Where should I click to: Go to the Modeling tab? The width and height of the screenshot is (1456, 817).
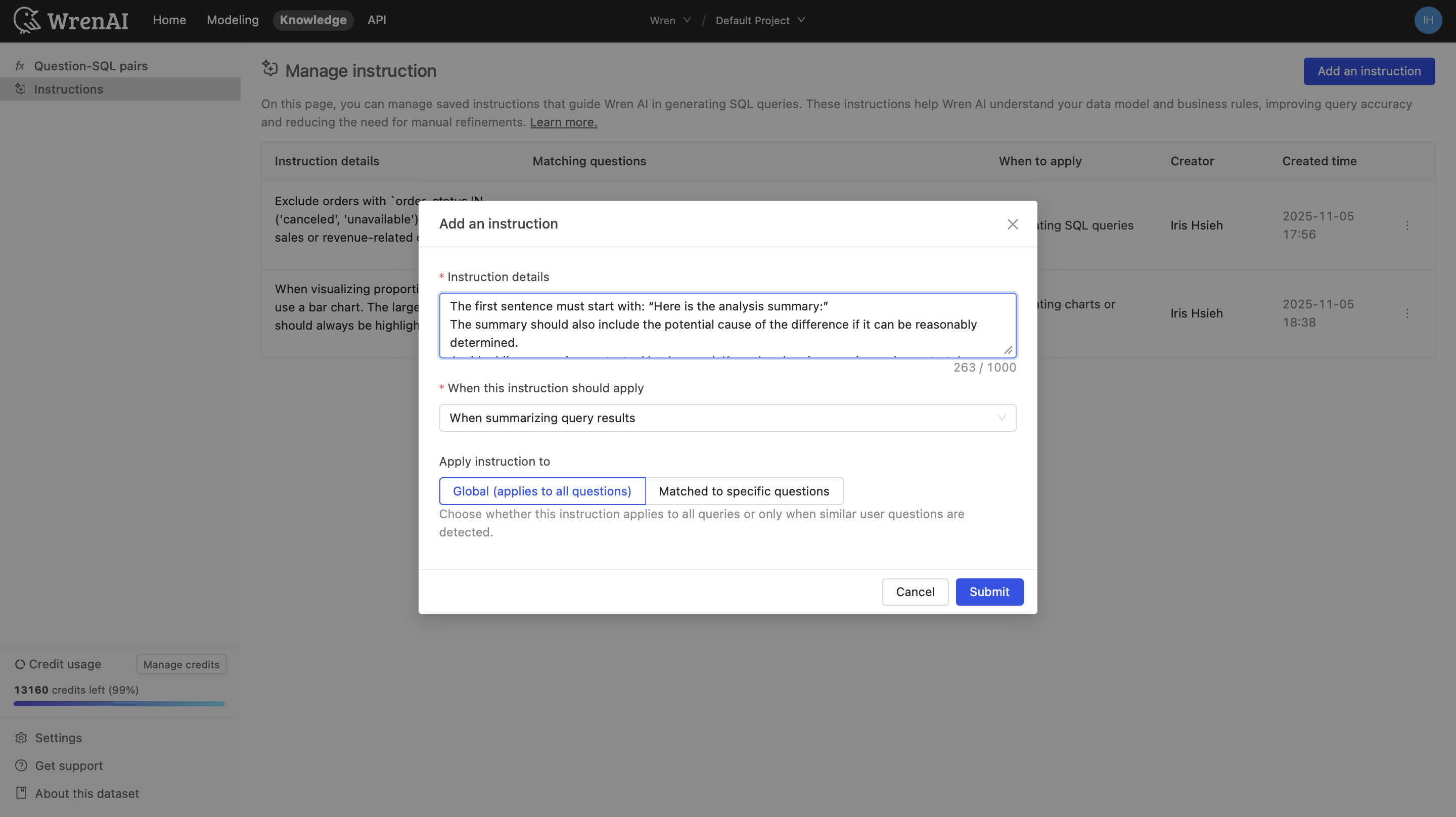(x=233, y=20)
